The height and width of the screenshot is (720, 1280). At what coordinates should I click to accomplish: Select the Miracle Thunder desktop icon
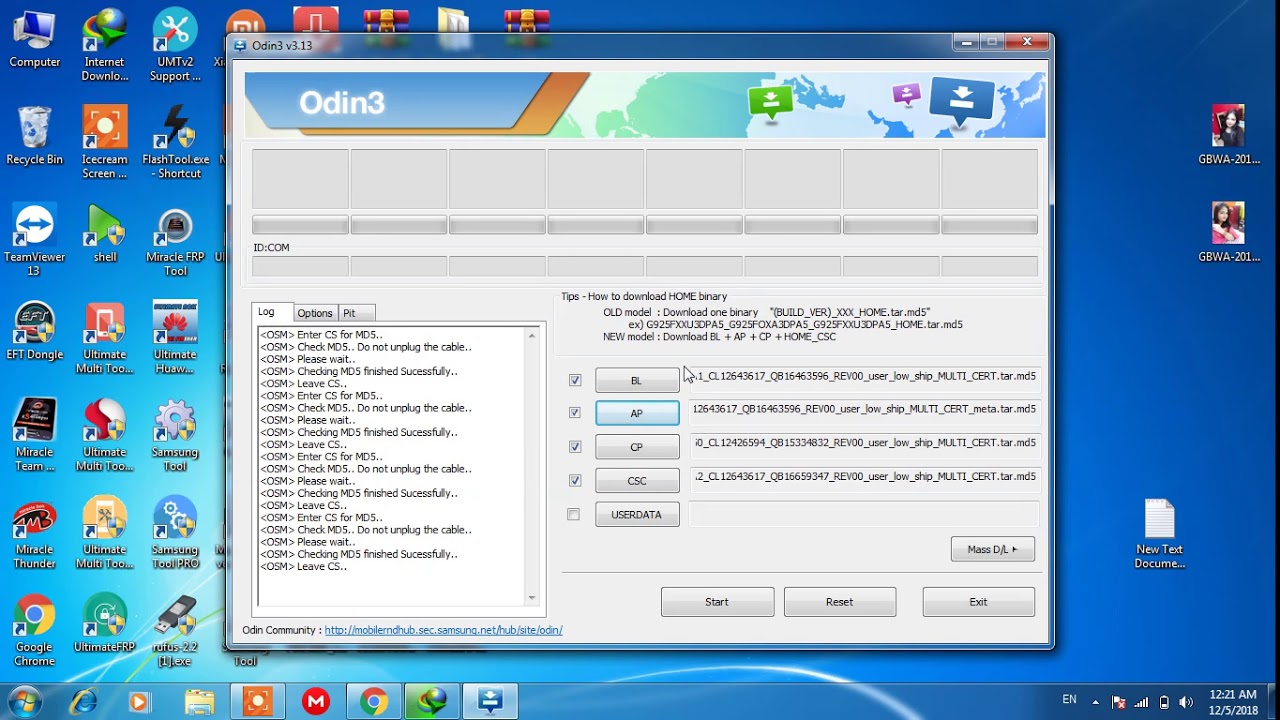pos(34,533)
